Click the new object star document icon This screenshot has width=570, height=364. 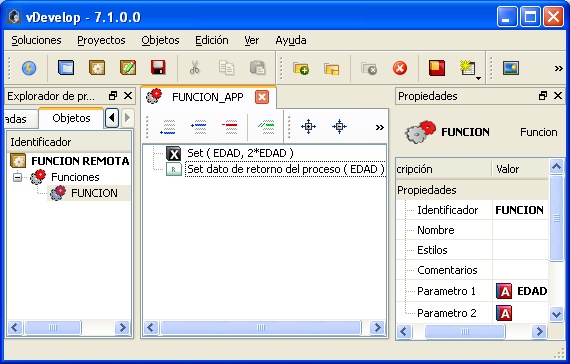[467, 68]
